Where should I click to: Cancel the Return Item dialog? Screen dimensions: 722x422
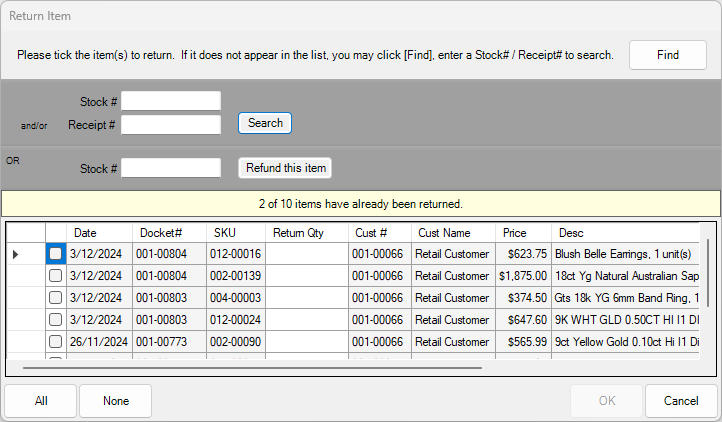tap(681, 401)
